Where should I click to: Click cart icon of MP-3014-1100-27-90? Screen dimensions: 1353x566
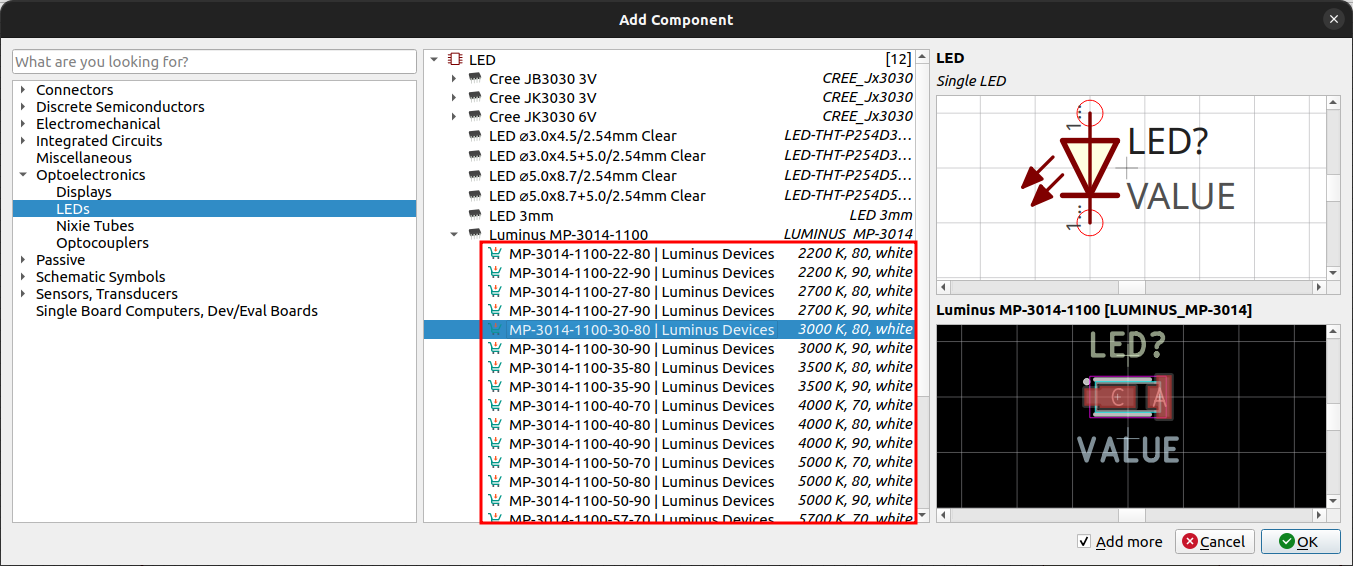coord(495,311)
